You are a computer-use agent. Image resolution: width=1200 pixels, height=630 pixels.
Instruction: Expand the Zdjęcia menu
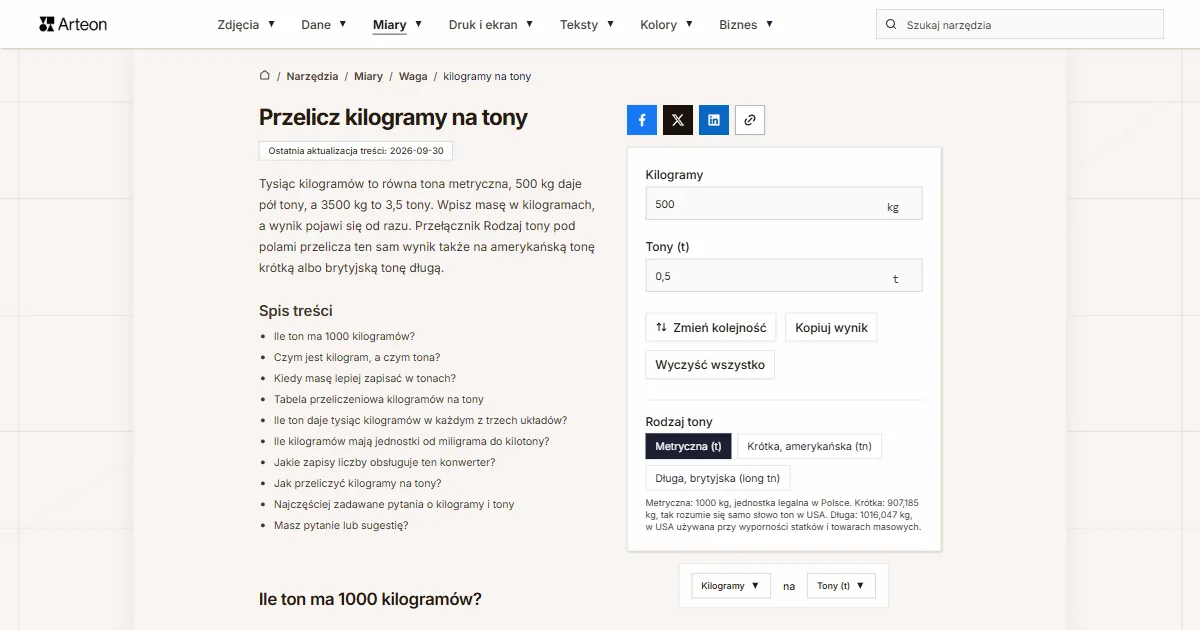[x=246, y=25]
